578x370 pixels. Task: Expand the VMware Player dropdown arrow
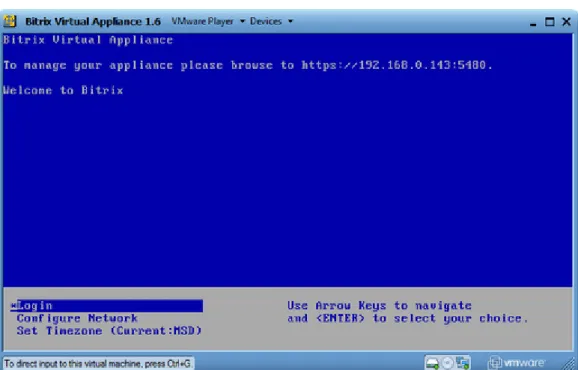click(x=242, y=21)
